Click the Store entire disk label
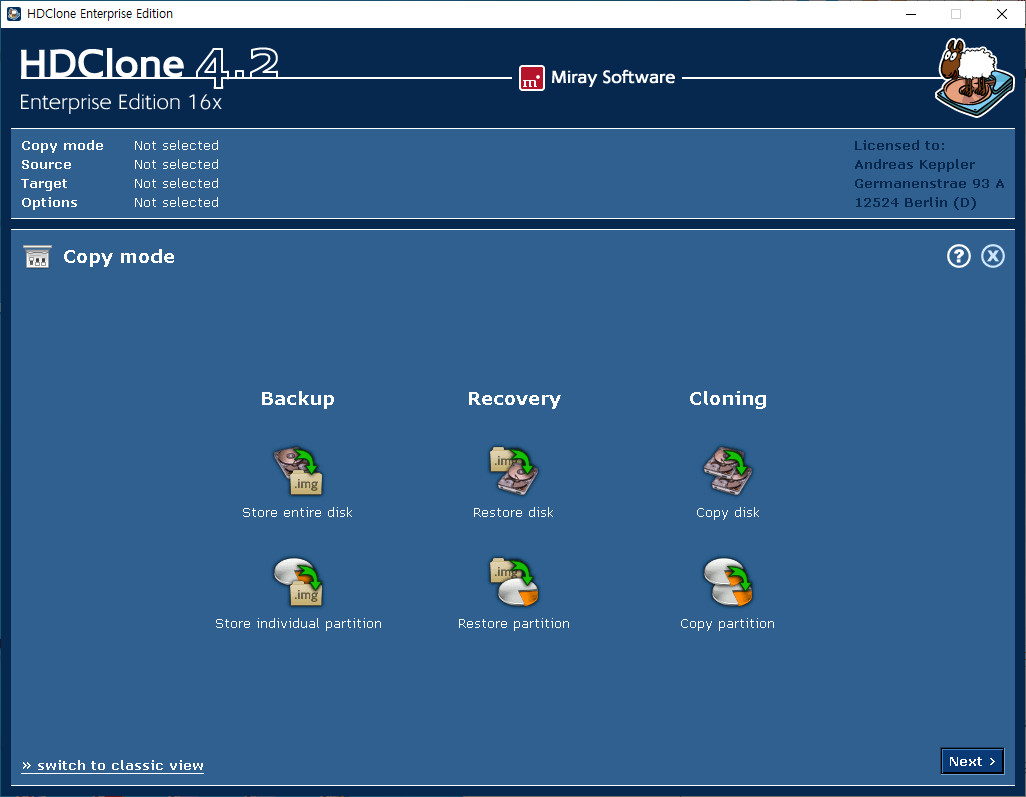The image size is (1026, 797). (x=297, y=512)
